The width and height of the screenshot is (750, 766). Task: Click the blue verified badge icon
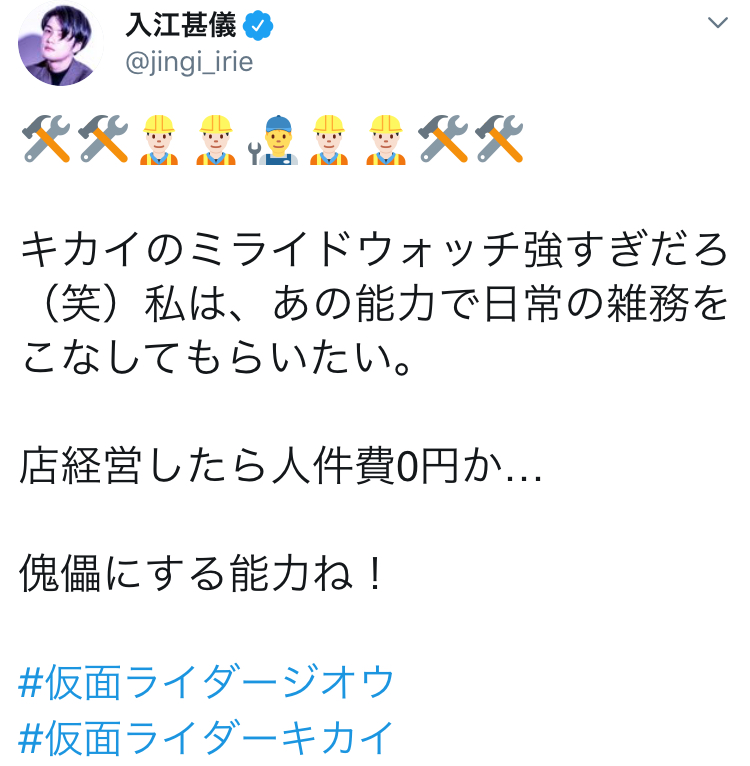258,25
